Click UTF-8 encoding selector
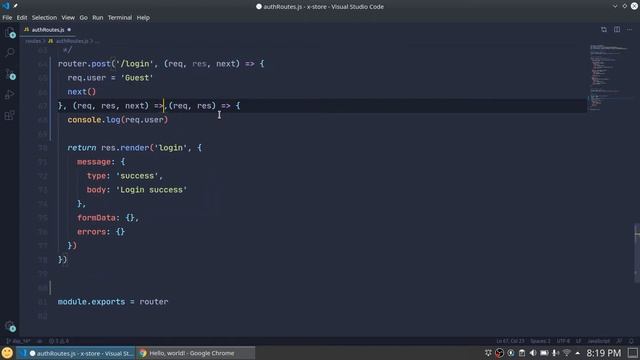Image resolution: width=640 pixels, height=360 pixels. [x=563, y=341]
